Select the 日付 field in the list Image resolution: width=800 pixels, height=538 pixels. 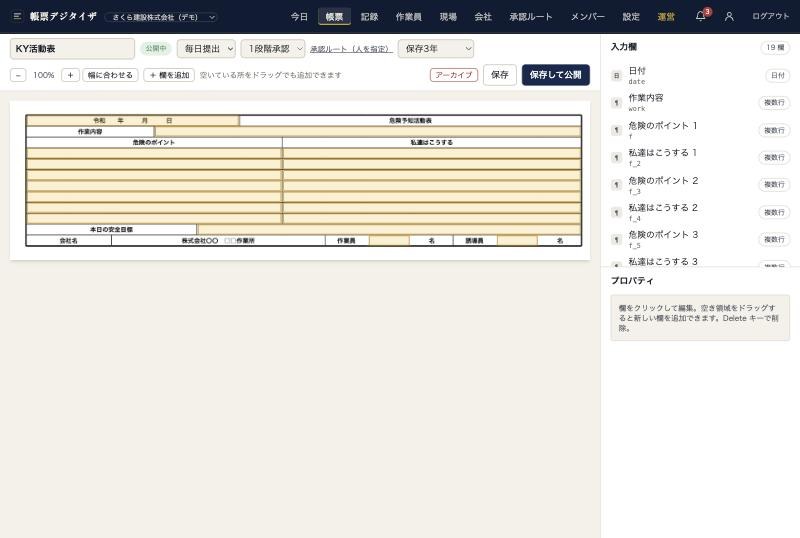[x=700, y=76]
